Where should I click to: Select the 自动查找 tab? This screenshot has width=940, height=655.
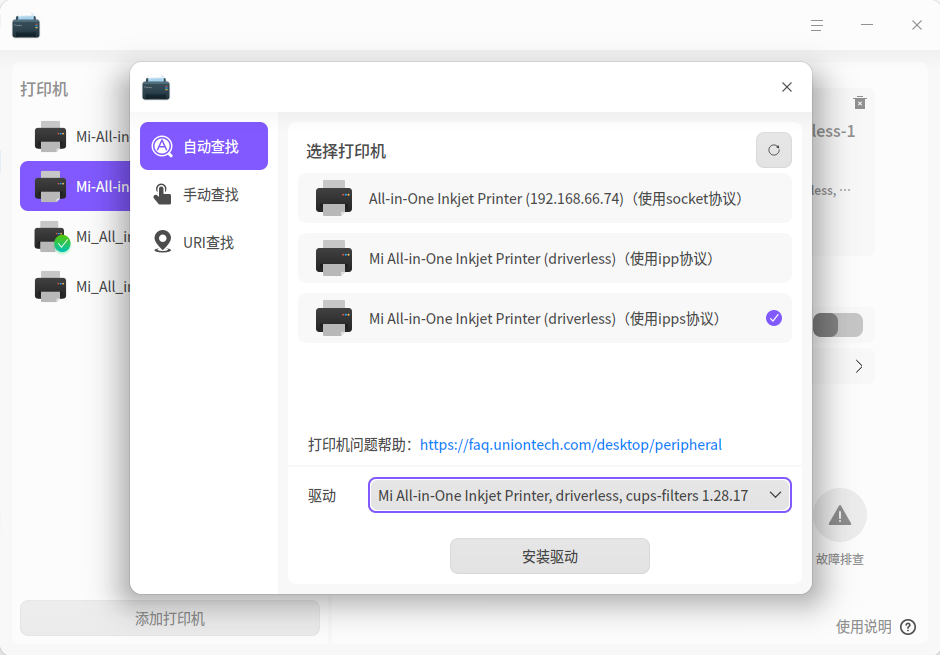(204, 146)
